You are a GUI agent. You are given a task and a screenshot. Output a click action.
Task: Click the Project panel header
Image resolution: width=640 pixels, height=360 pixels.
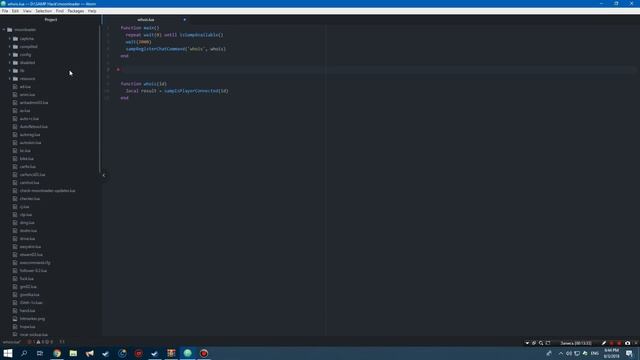(x=51, y=20)
